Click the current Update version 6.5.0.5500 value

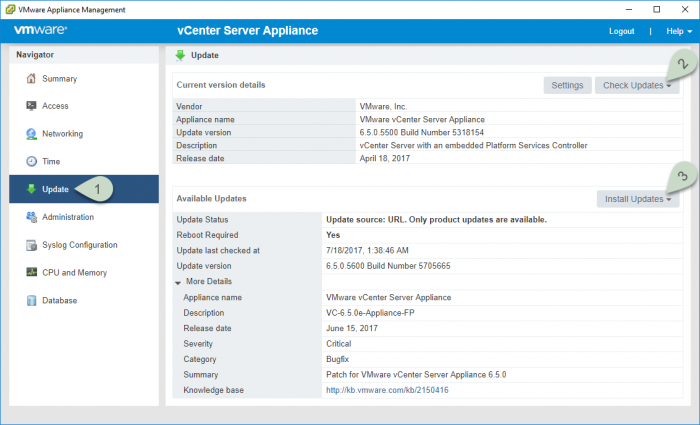click(421, 133)
